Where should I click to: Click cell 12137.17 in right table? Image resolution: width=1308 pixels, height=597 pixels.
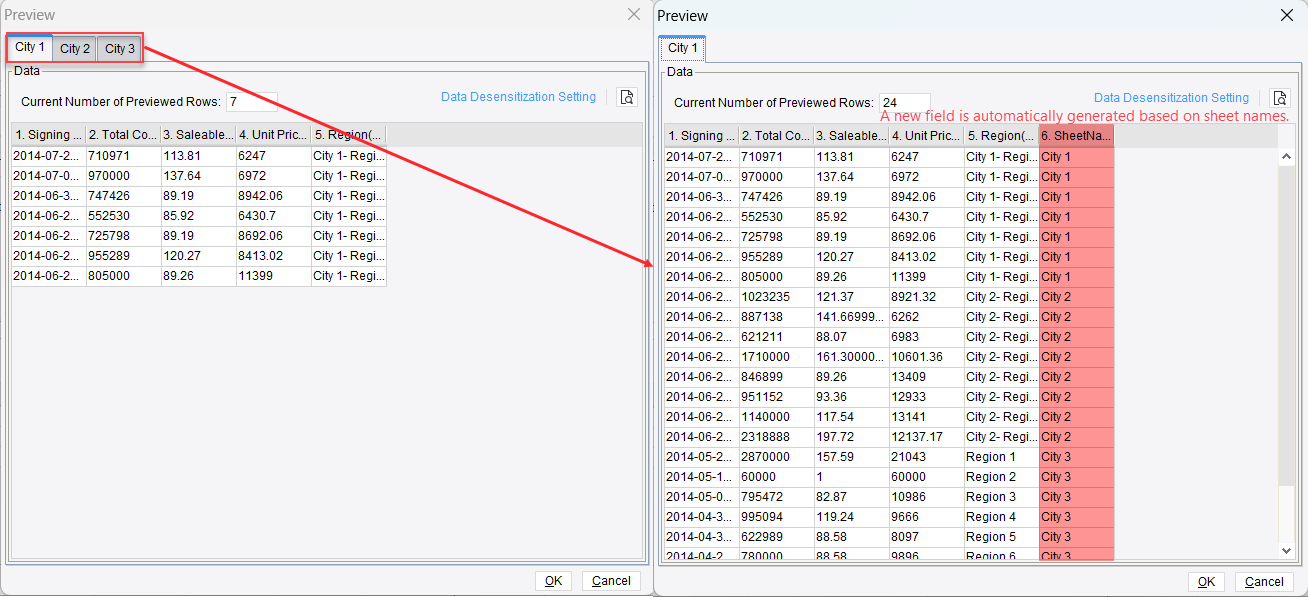pyautogui.click(x=926, y=437)
